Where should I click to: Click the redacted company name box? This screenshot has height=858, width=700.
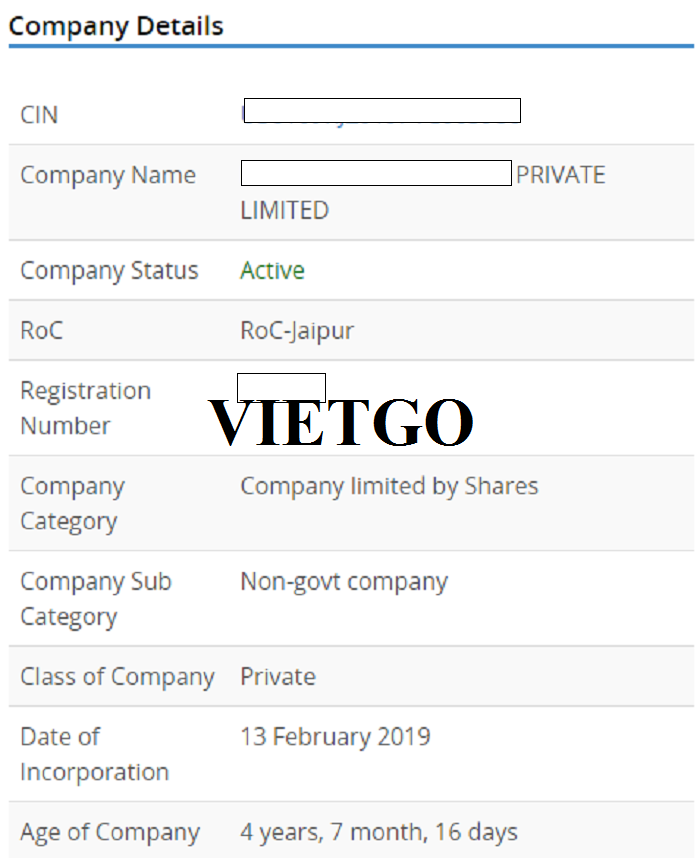pyautogui.click(x=376, y=173)
